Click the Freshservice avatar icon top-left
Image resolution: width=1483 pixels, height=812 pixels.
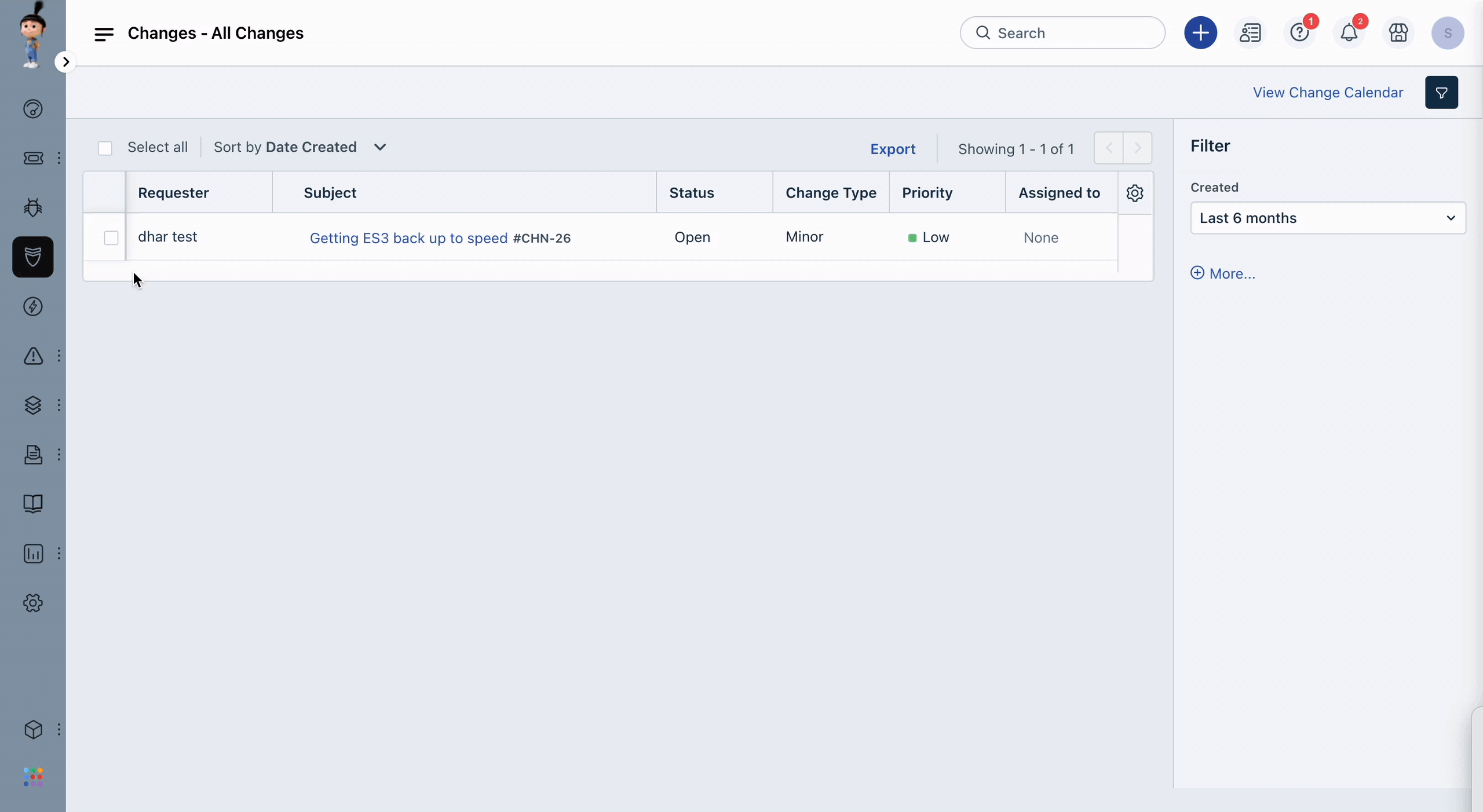click(x=32, y=32)
